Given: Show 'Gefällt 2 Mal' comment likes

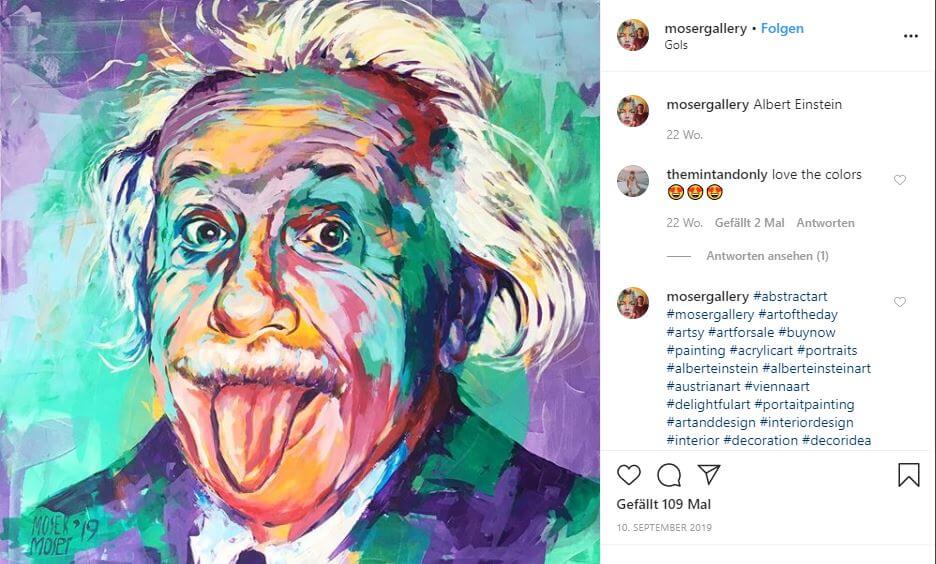Looking at the screenshot, I should pos(749,223).
